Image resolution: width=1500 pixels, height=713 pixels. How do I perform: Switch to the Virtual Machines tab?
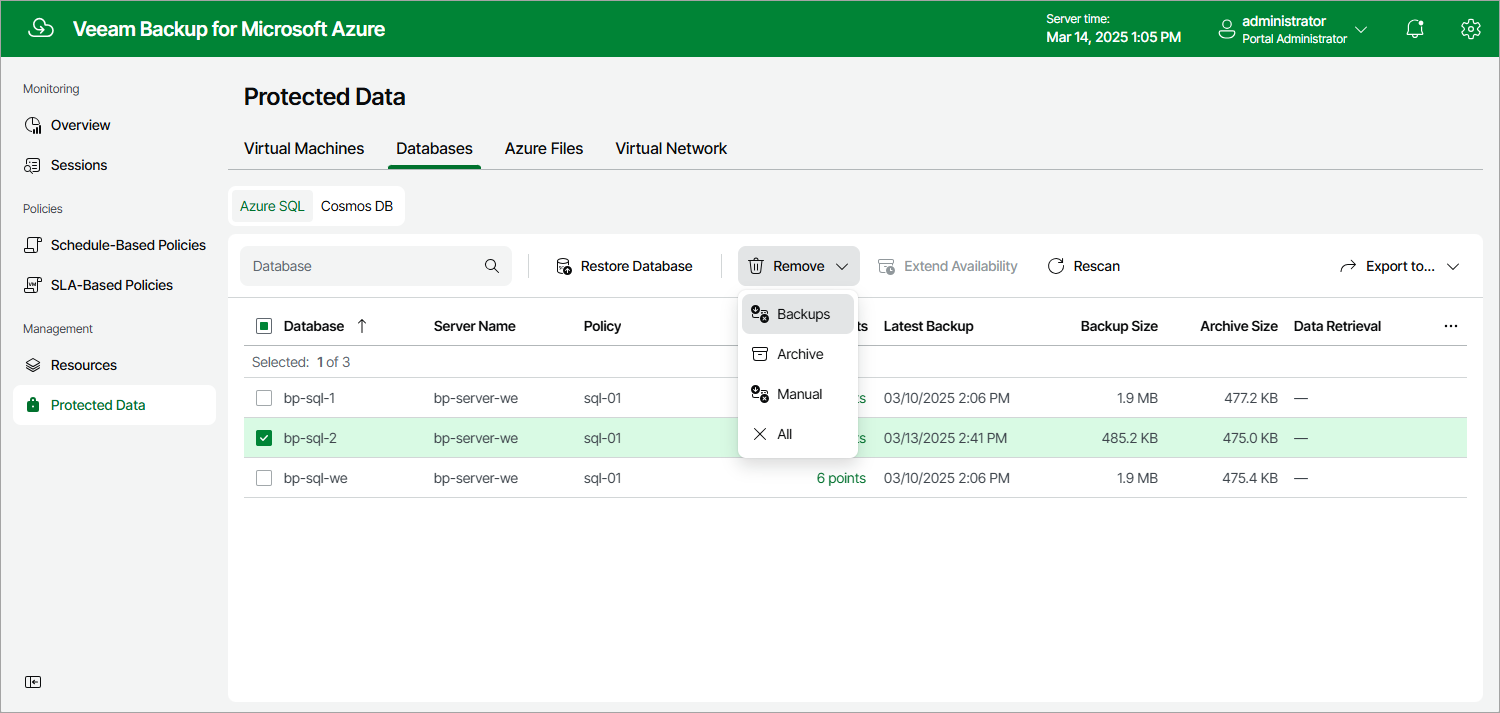[x=304, y=148]
